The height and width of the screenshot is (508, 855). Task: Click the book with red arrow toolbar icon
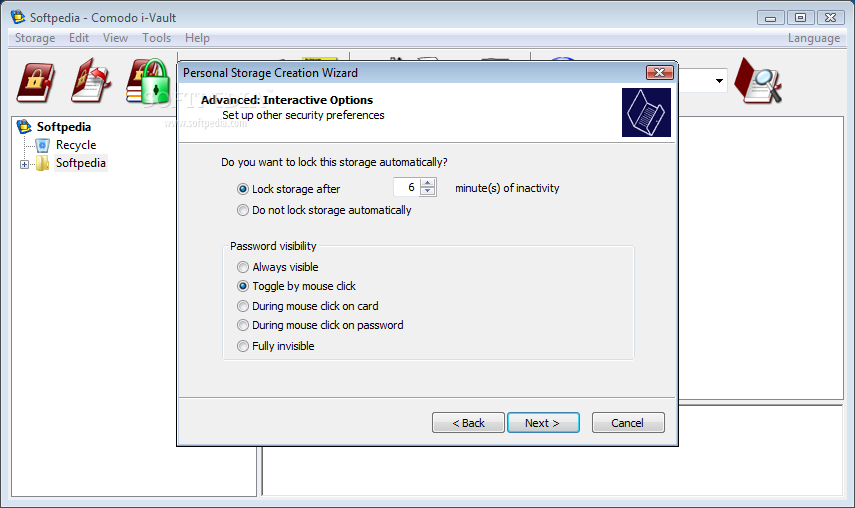(x=91, y=81)
